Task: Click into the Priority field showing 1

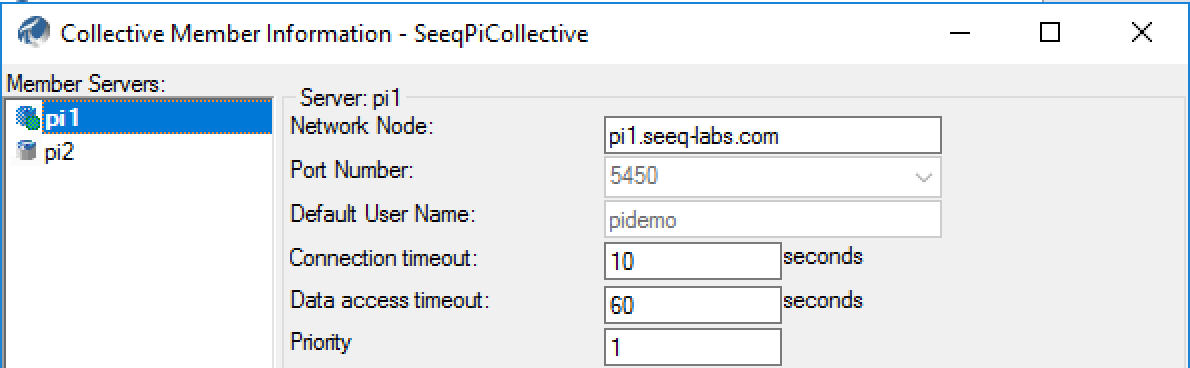Action: click(x=693, y=347)
